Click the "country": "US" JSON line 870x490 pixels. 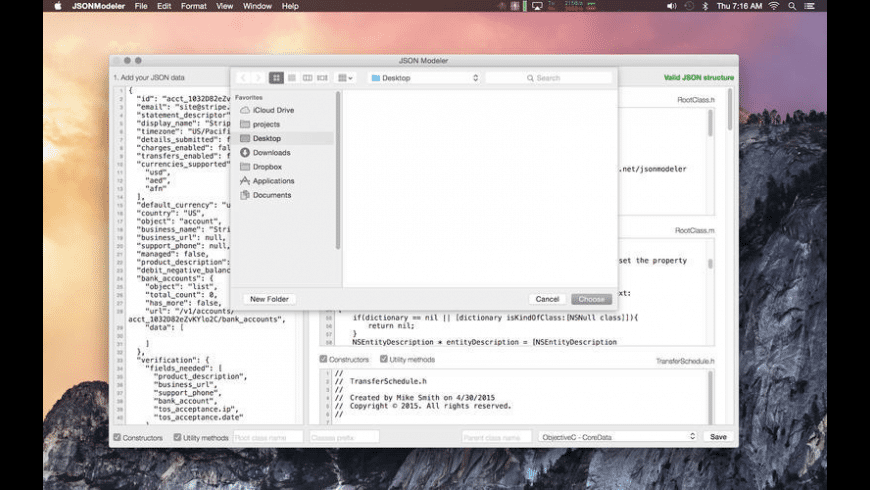pos(170,213)
